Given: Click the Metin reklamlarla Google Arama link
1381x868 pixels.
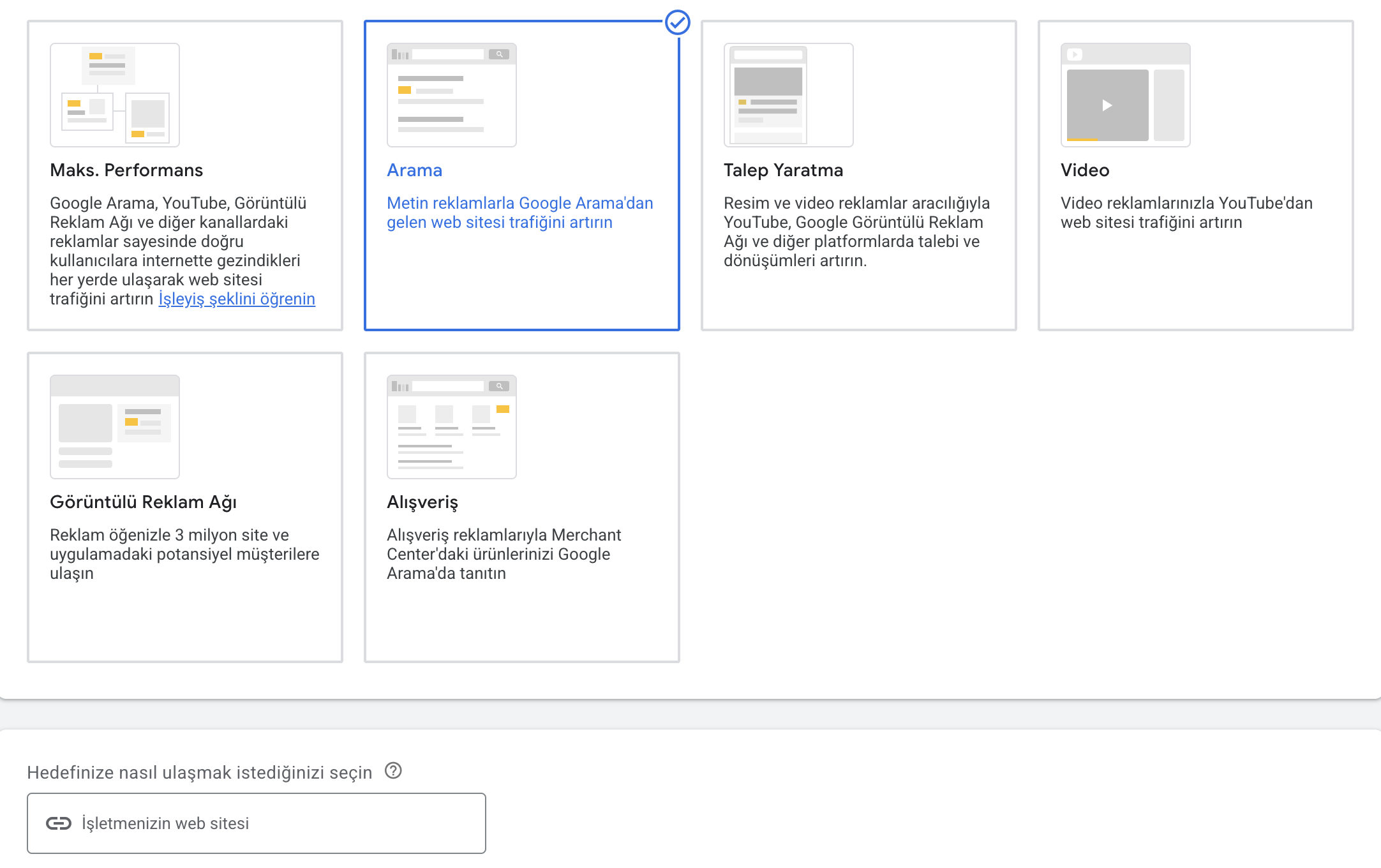Looking at the screenshot, I should pos(519,213).
